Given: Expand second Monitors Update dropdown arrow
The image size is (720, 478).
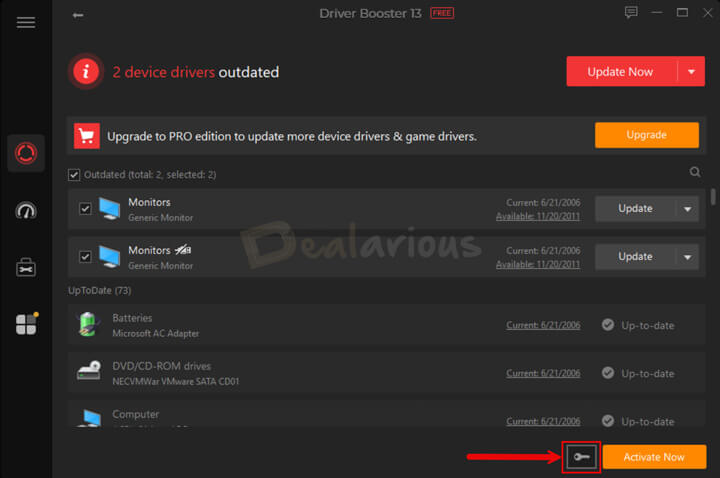Looking at the screenshot, I should [x=687, y=257].
